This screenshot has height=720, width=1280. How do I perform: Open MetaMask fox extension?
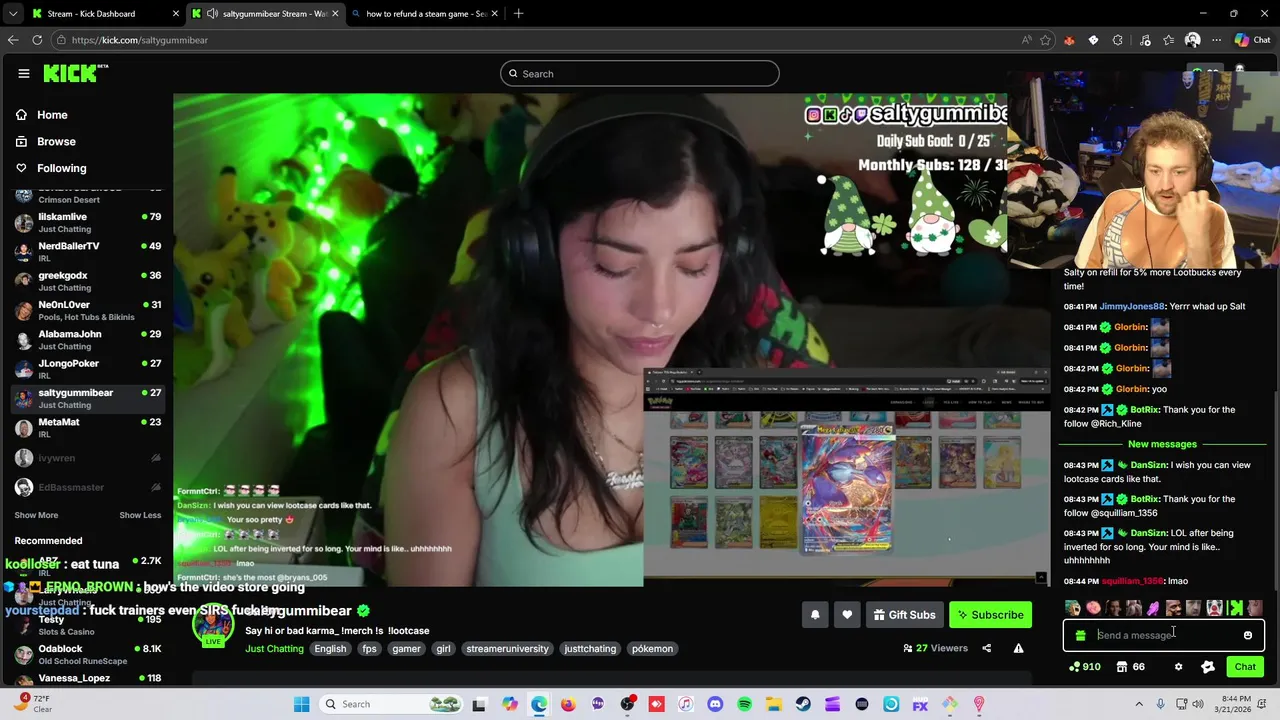click(x=1069, y=40)
